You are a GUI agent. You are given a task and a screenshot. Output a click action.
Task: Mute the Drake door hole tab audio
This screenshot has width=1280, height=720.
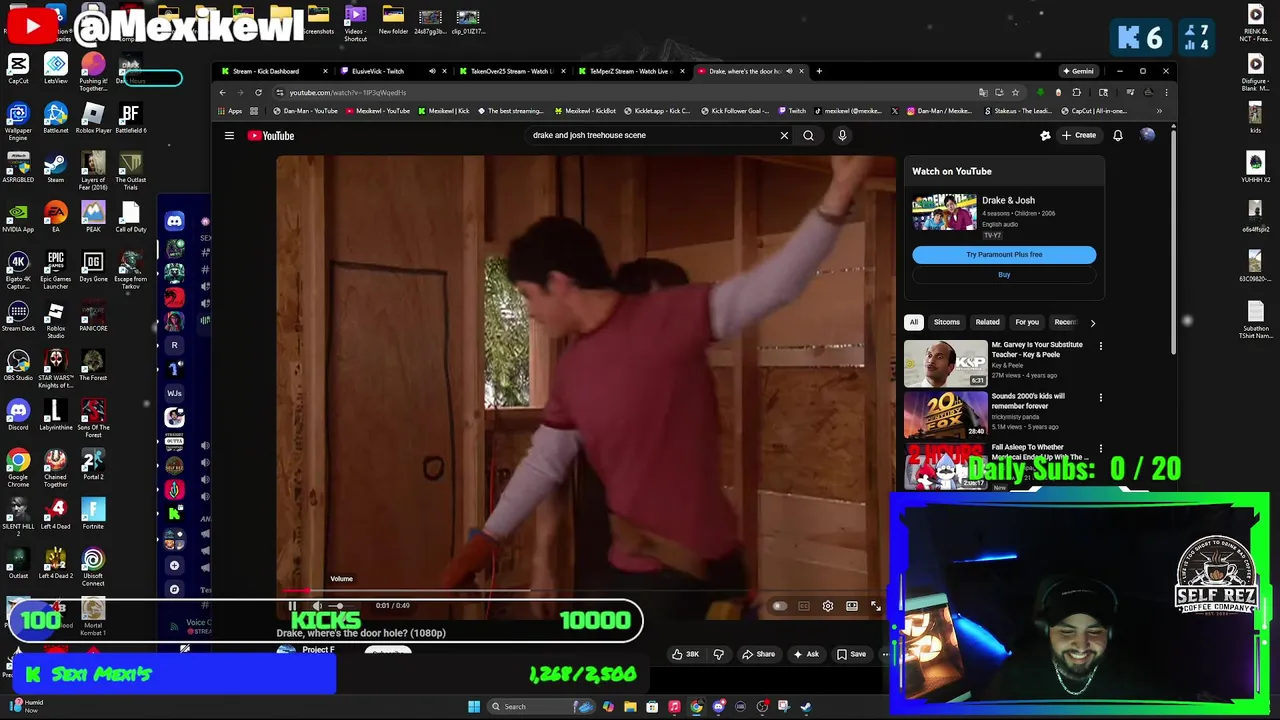click(x=789, y=71)
